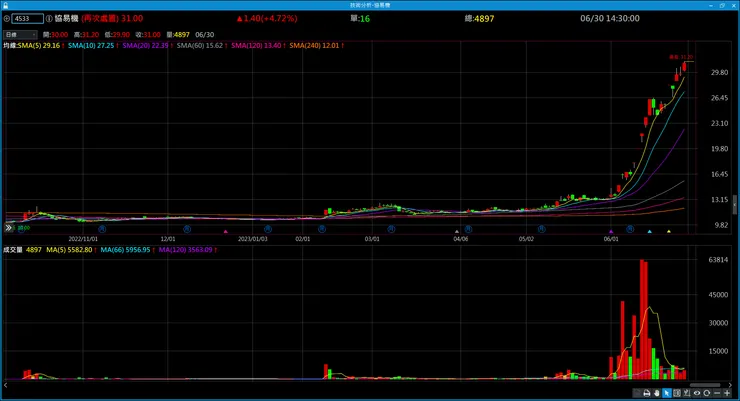Click the month marker near 02/01
Image resolution: width=740 pixels, height=401 pixels.
(x=322, y=229)
